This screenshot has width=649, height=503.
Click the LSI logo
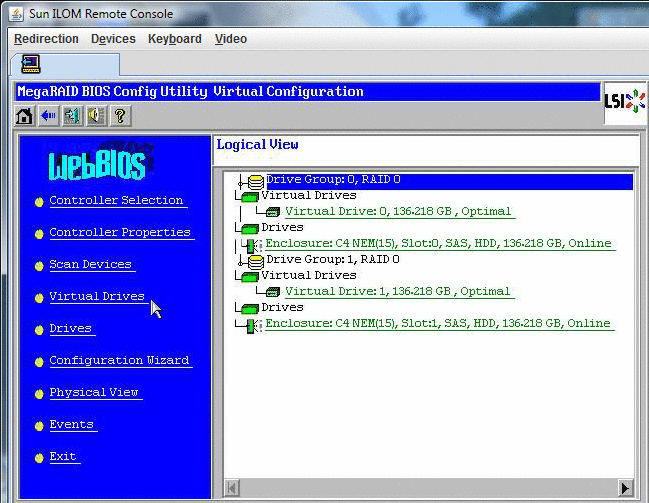[625, 101]
